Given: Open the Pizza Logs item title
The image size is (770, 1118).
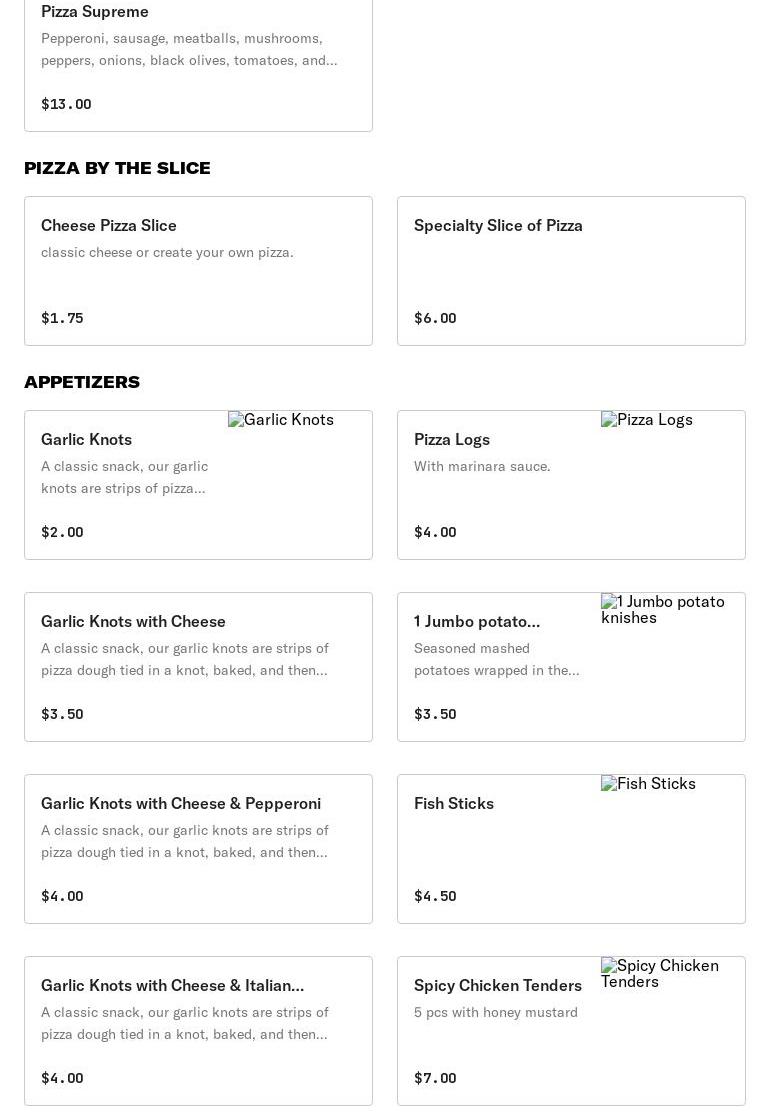Looking at the screenshot, I should point(452,439).
